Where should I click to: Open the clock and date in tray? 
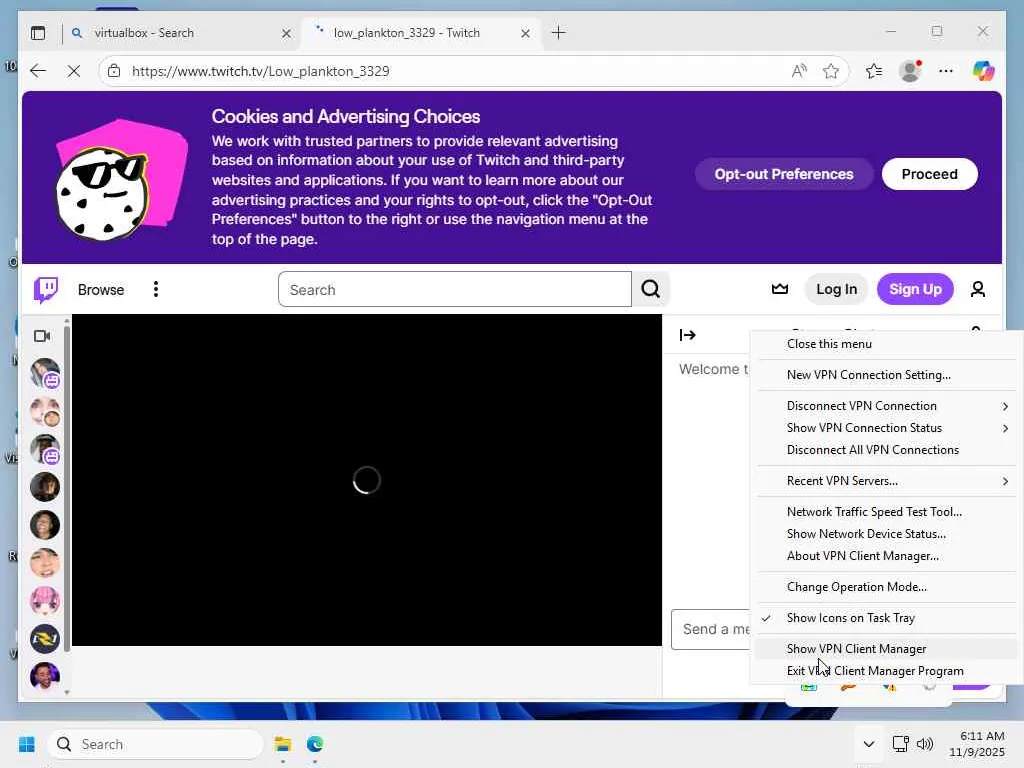click(x=977, y=744)
